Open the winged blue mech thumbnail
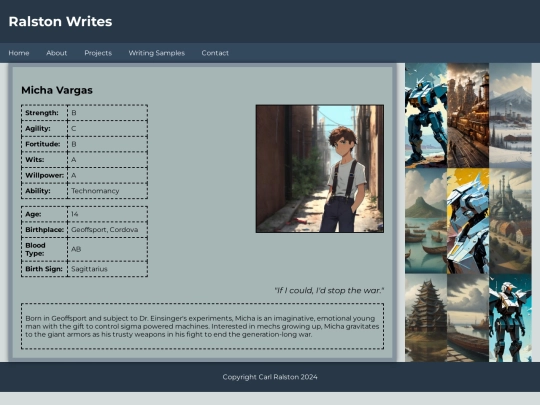The height and width of the screenshot is (405, 540). pyautogui.click(x=510, y=318)
